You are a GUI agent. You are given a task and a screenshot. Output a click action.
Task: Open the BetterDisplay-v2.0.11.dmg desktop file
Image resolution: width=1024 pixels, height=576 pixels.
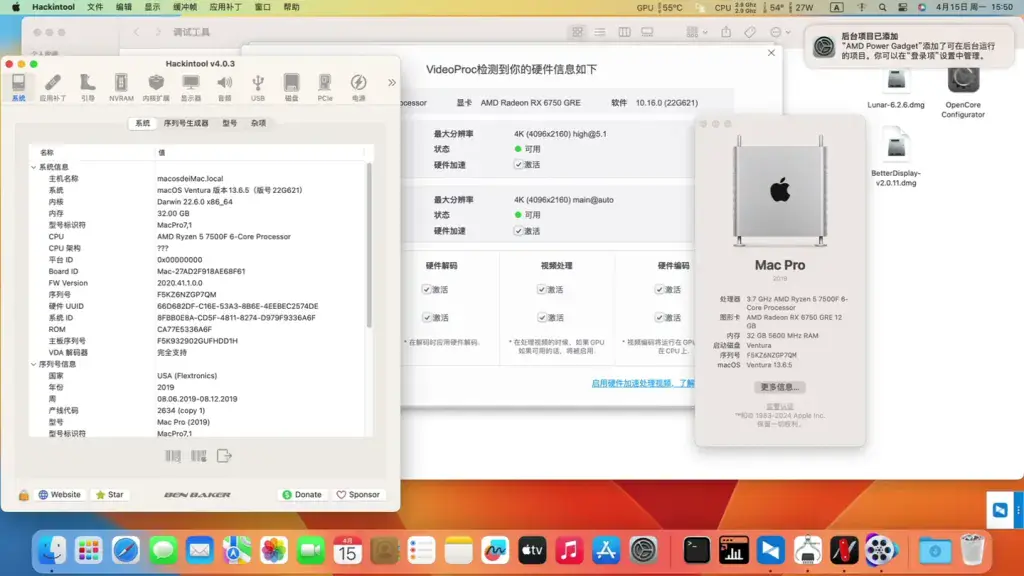896,159
